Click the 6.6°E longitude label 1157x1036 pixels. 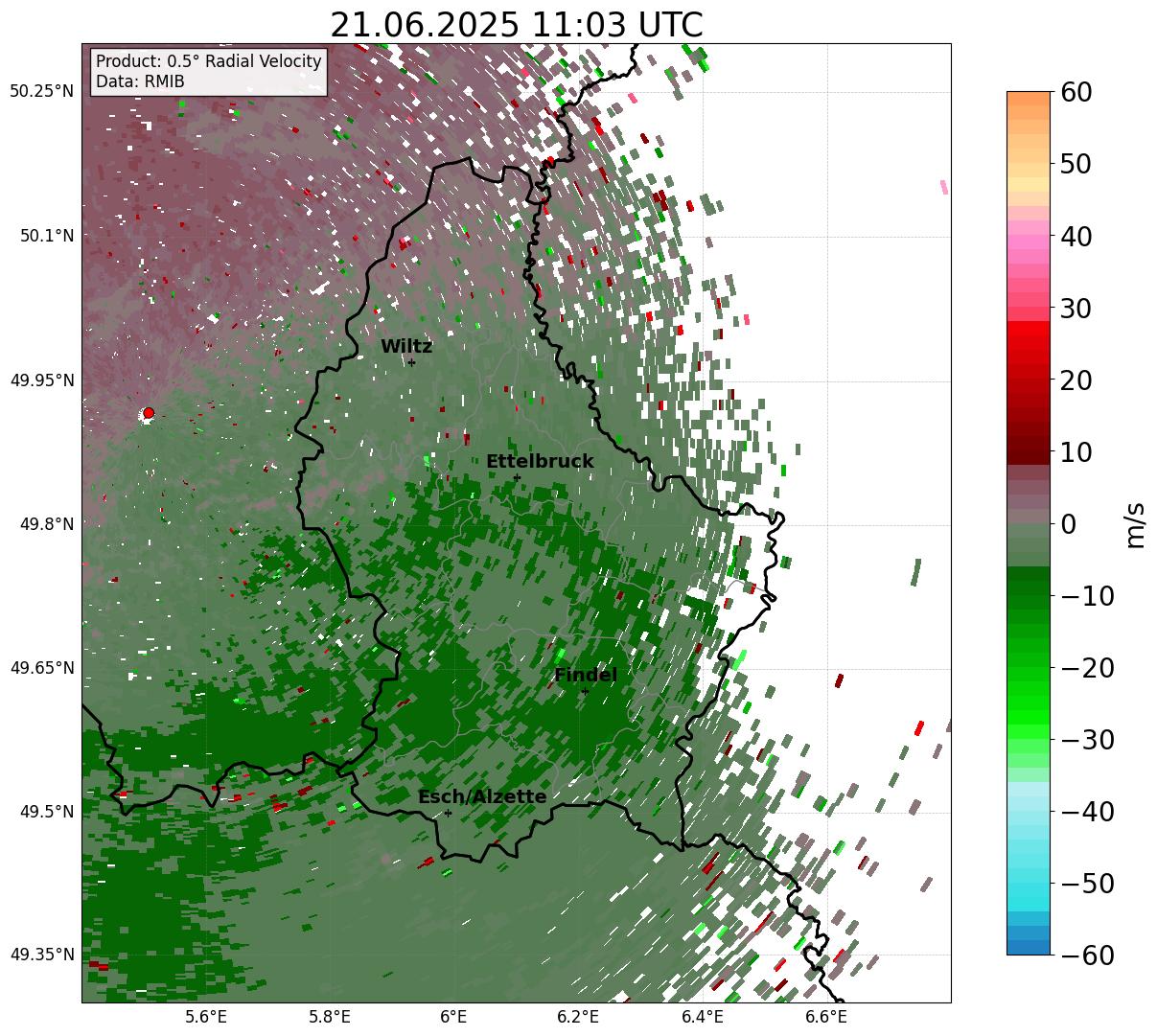(826, 1017)
